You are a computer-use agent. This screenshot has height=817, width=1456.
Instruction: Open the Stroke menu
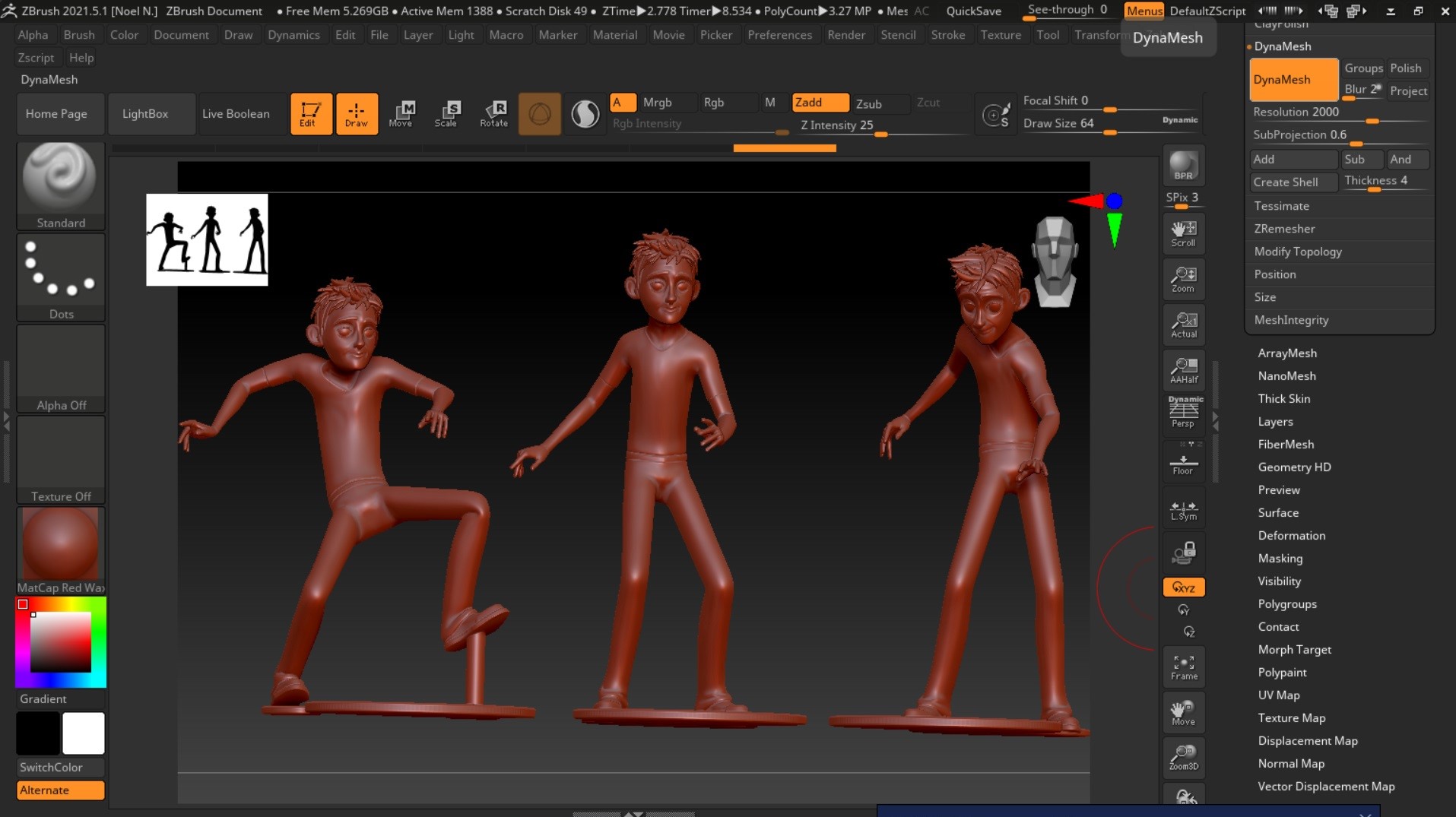(947, 35)
